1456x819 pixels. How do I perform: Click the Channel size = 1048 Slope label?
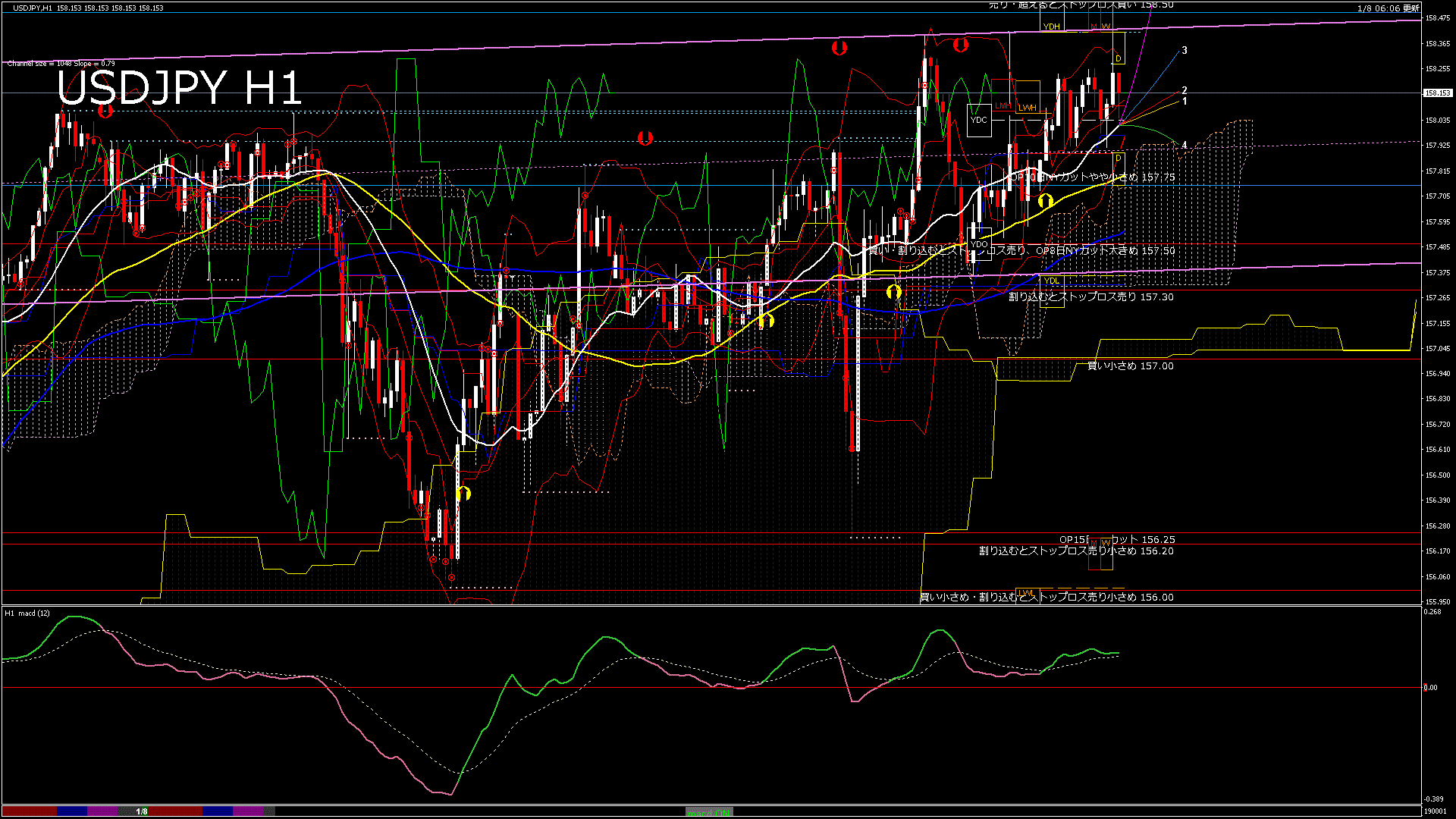[x=61, y=64]
